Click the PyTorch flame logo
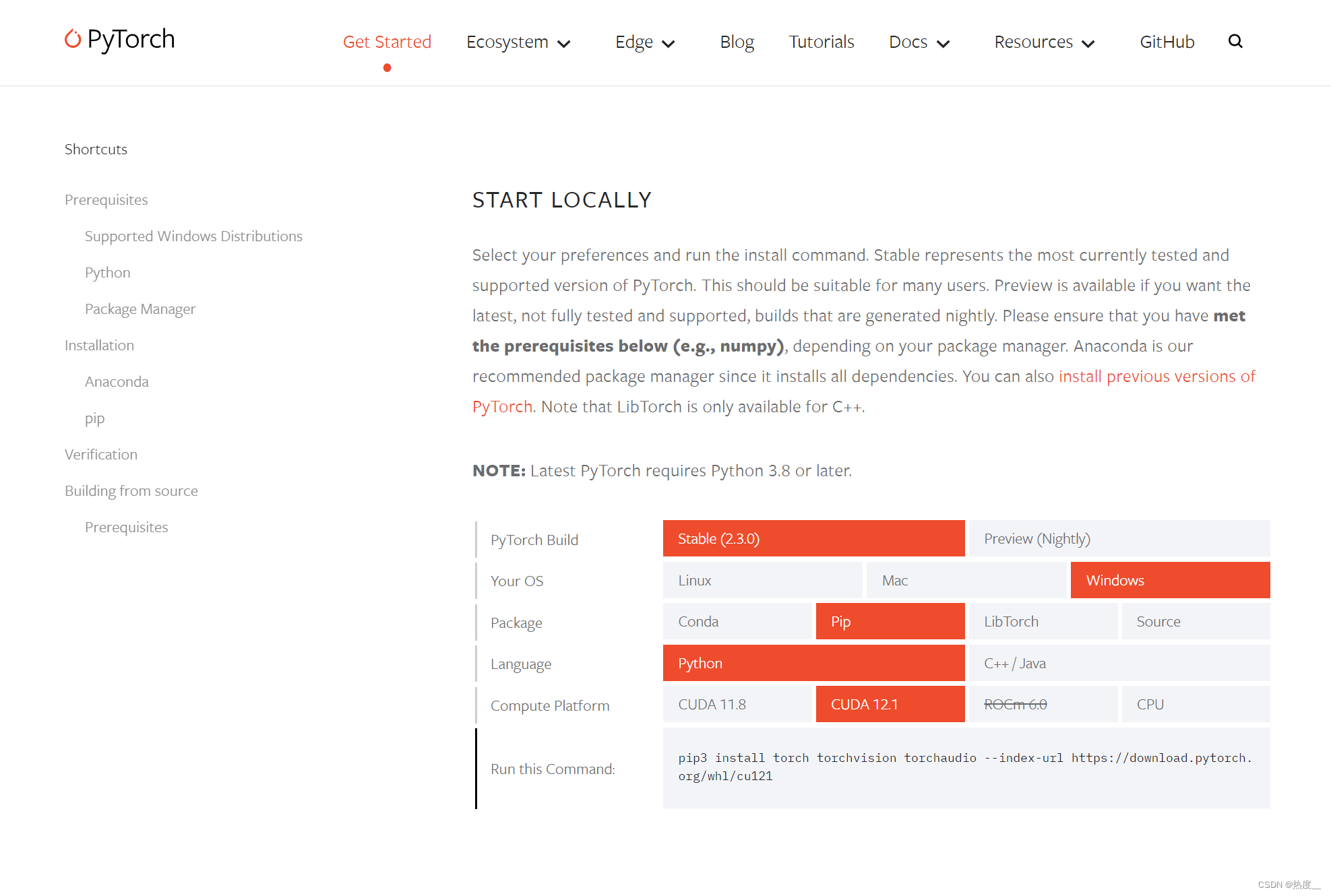This screenshot has height=896, width=1331. pyautogui.click(x=73, y=39)
